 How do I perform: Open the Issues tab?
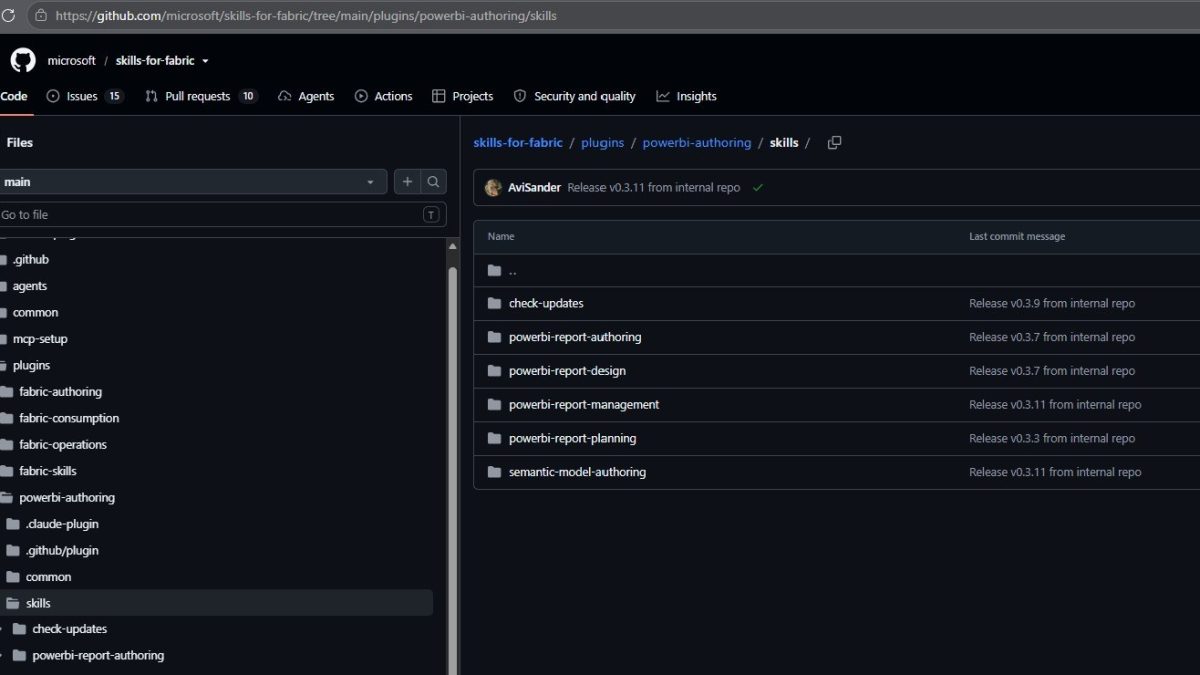(85, 96)
